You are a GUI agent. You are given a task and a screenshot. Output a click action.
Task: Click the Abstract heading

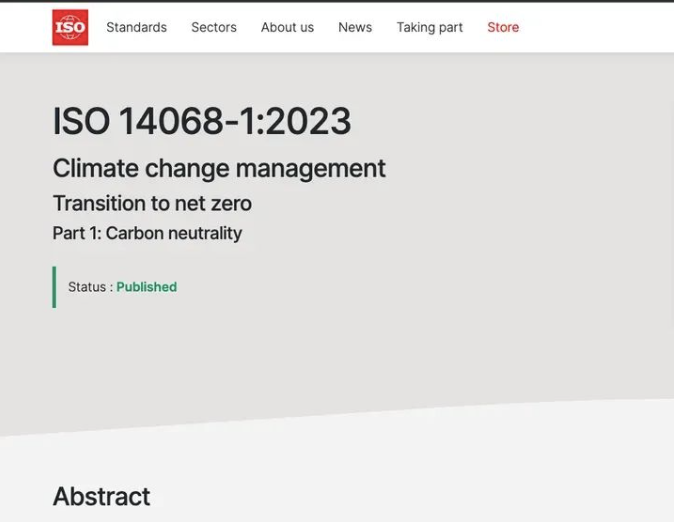click(x=101, y=496)
